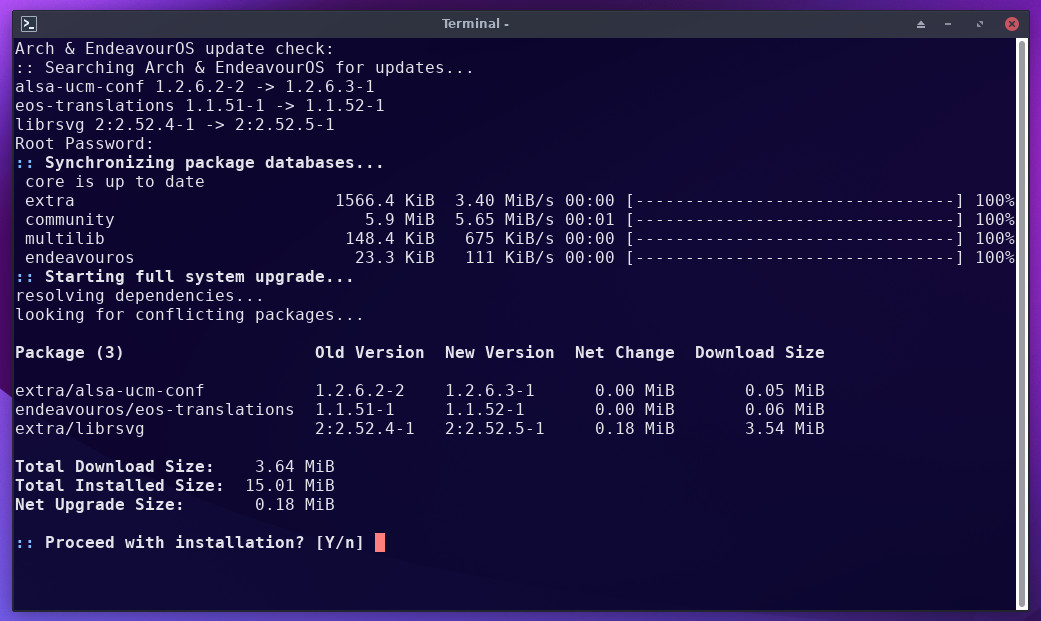Click the 'Proceed with installation? [Y/n]' text
This screenshot has height=621, width=1041.
204,543
